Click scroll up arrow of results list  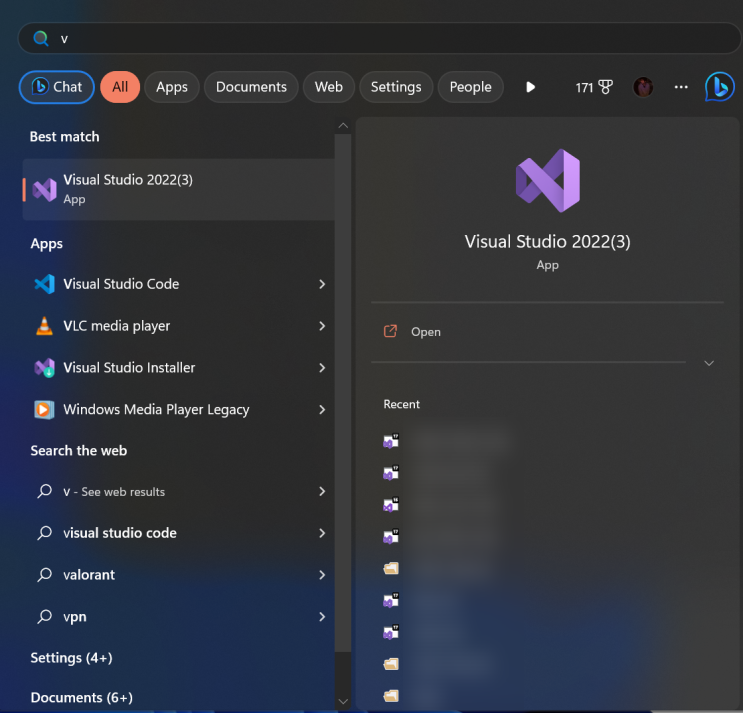point(343,126)
